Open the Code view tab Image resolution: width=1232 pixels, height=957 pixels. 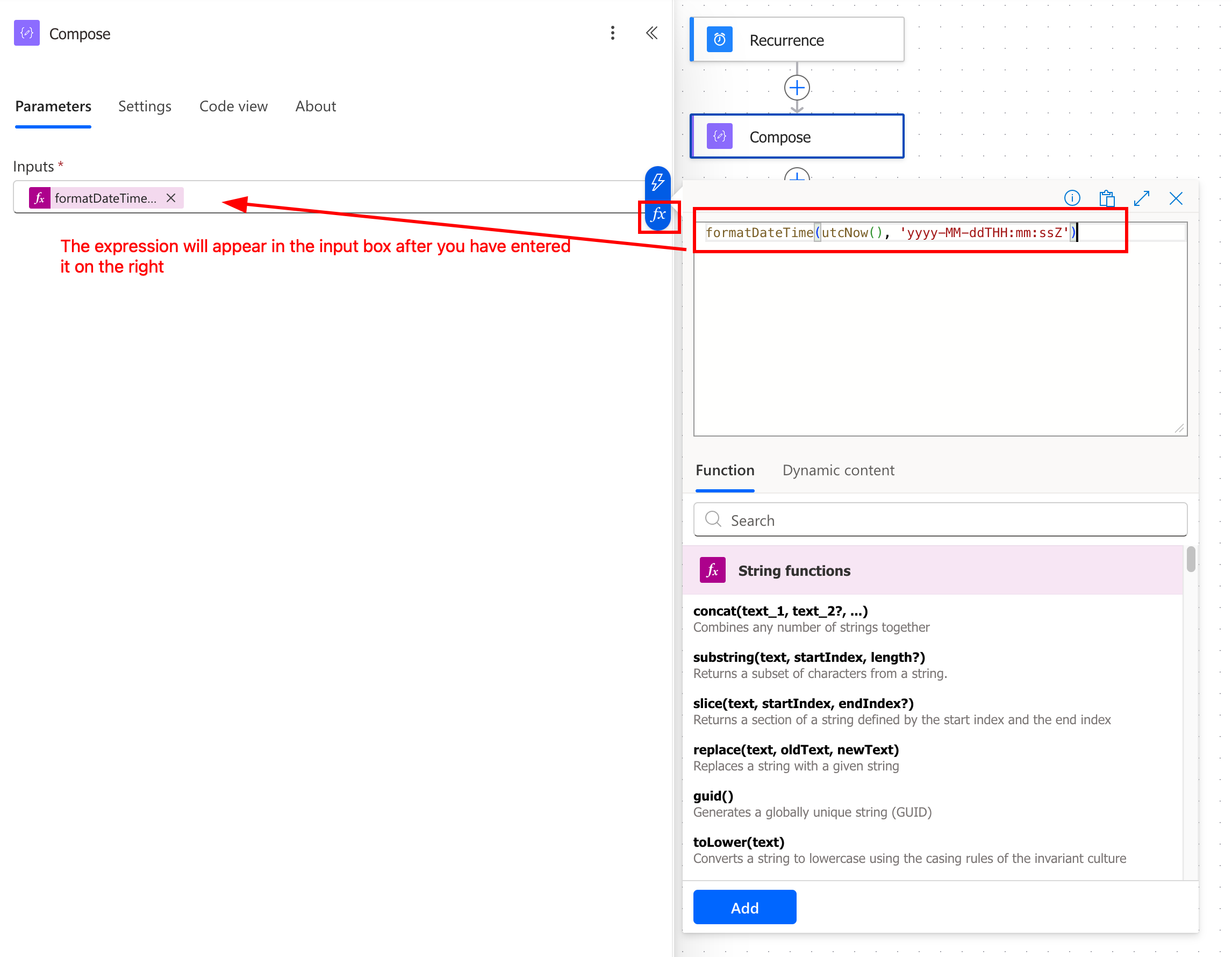[233, 106]
